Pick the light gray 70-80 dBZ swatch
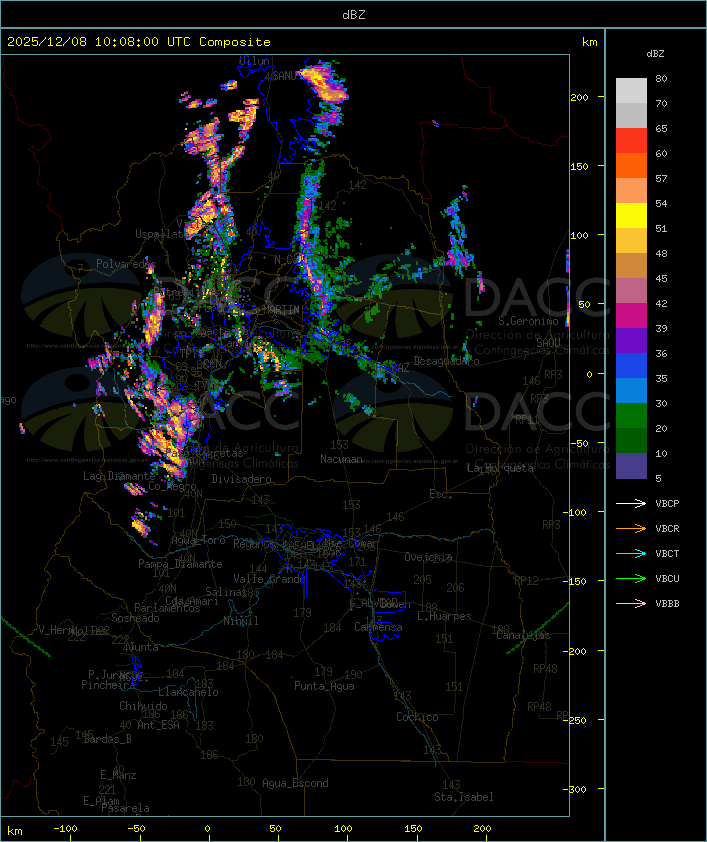The width and height of the screenshot is (707, 842). (631, 90)
